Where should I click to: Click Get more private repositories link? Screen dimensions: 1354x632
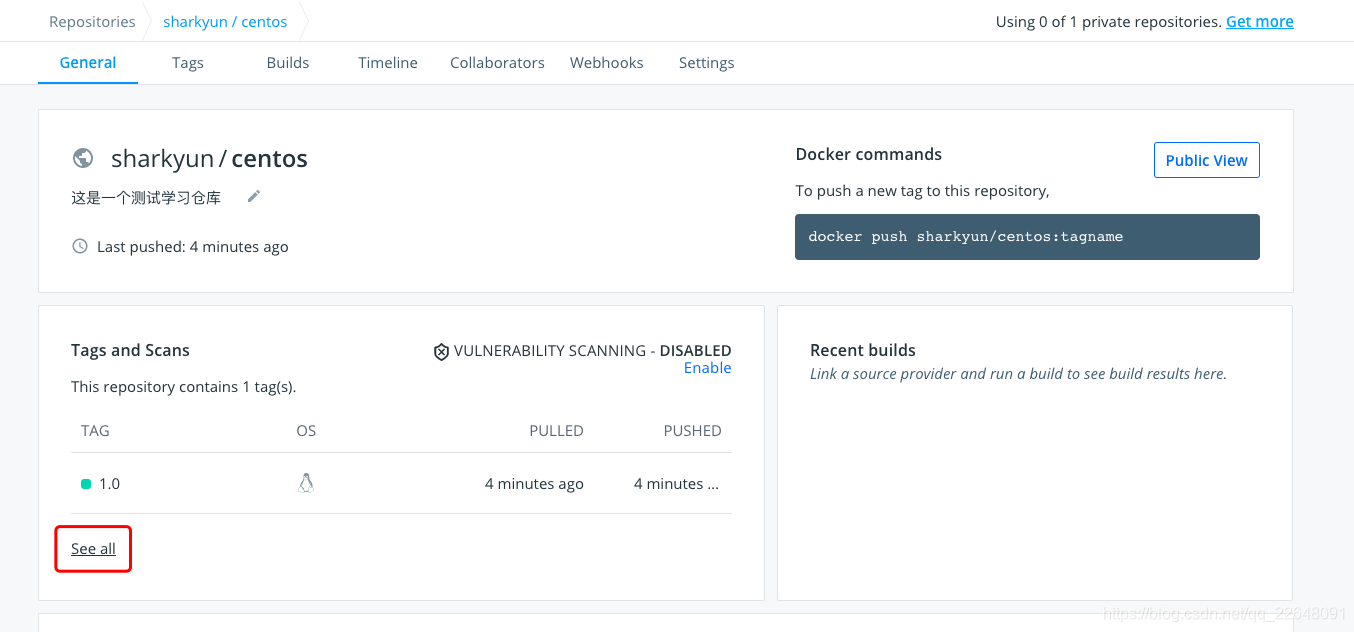1259,22
